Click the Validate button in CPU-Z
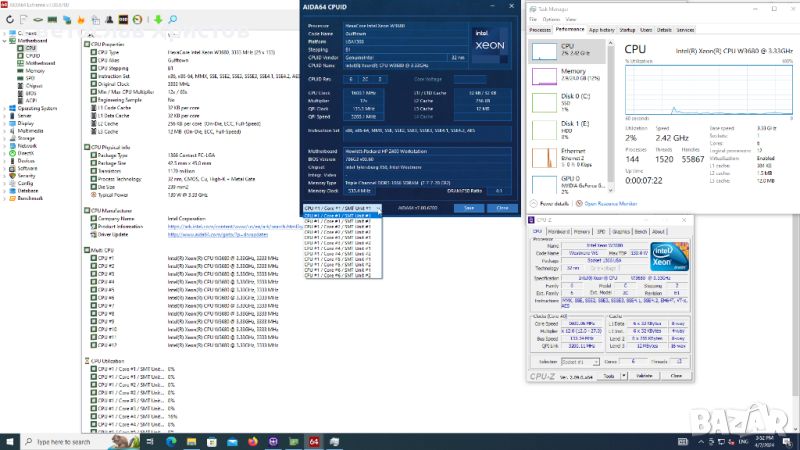Viewport: 800px width, 450px height. (x=645, y=377)
